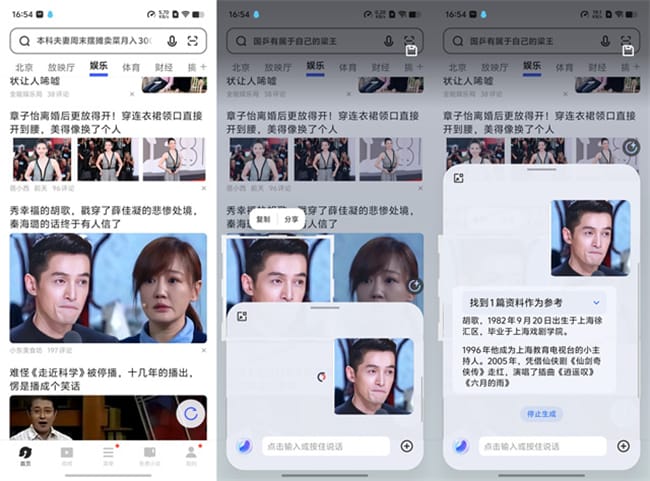Tap the blue assistant orb in the '停止生成' panel

460,446
